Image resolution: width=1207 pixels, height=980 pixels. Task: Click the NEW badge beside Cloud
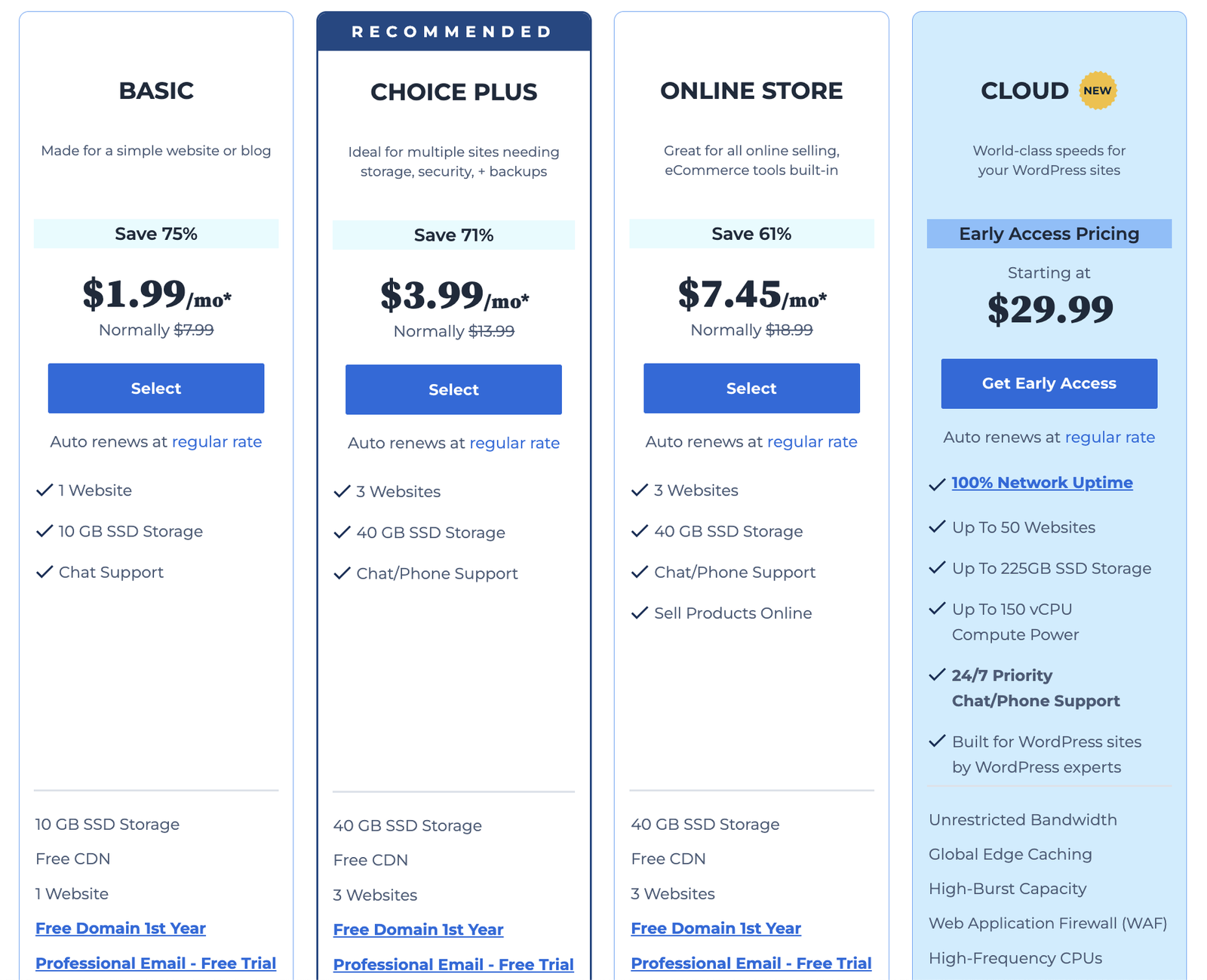point(1098,91)
